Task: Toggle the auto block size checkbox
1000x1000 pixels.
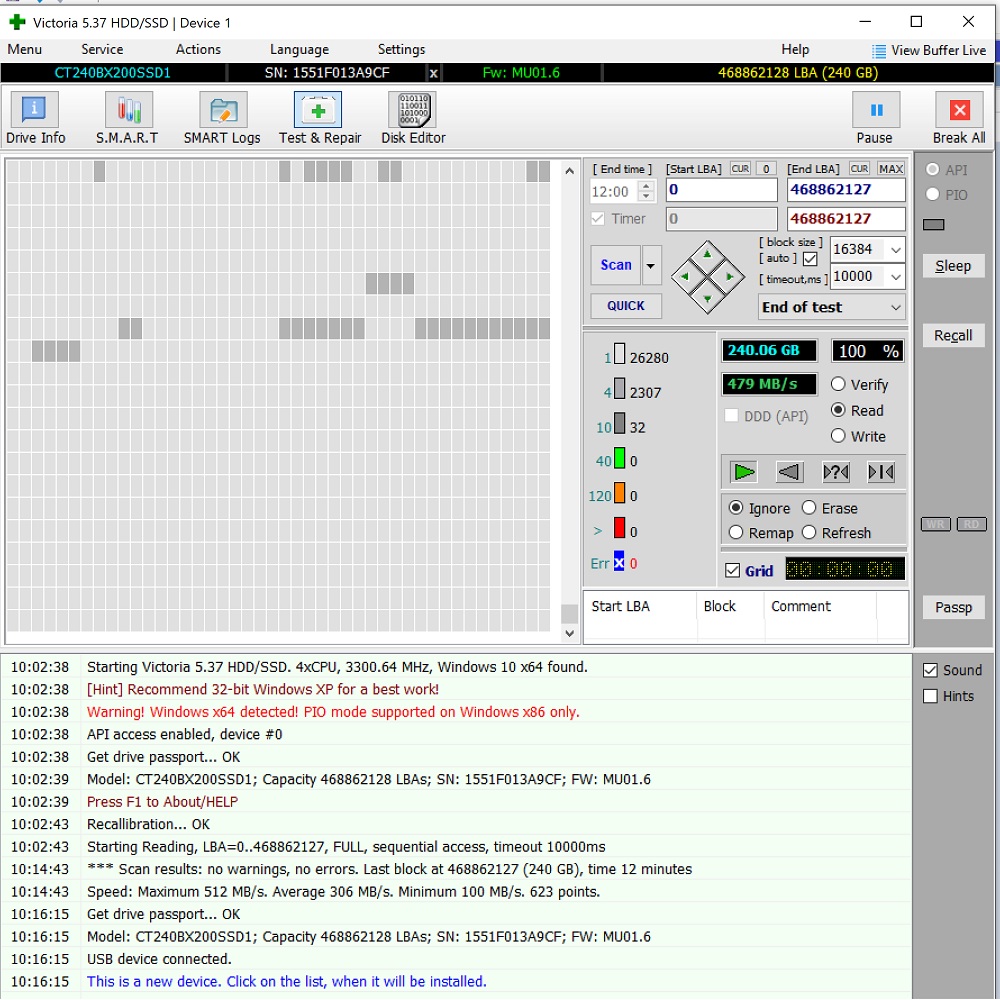Action: [810, 259]
